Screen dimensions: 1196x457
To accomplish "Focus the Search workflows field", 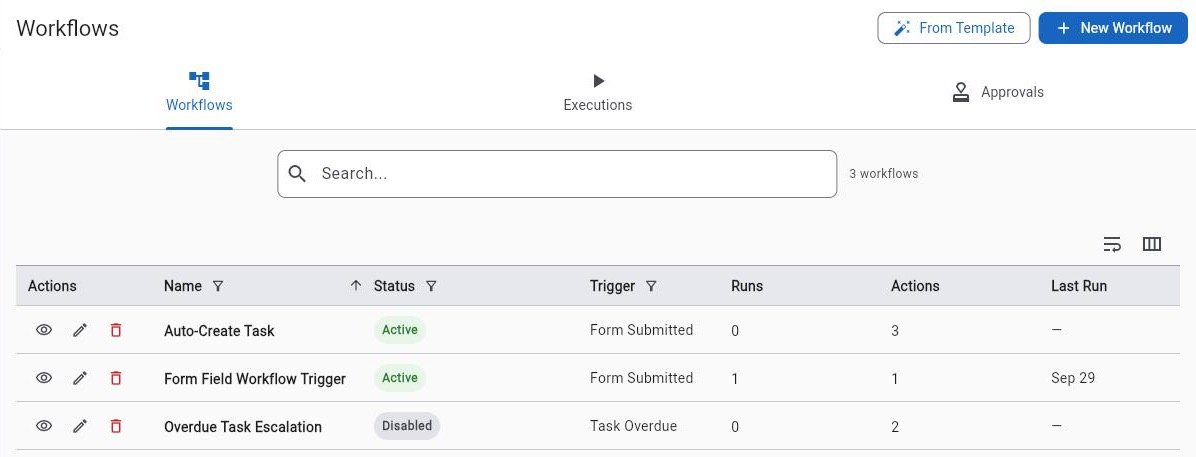I will (557, 174).
